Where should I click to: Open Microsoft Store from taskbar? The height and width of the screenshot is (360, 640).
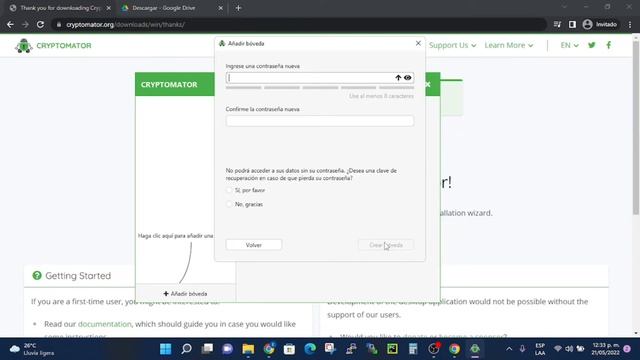pyautogui.click(x=289, y=349)
